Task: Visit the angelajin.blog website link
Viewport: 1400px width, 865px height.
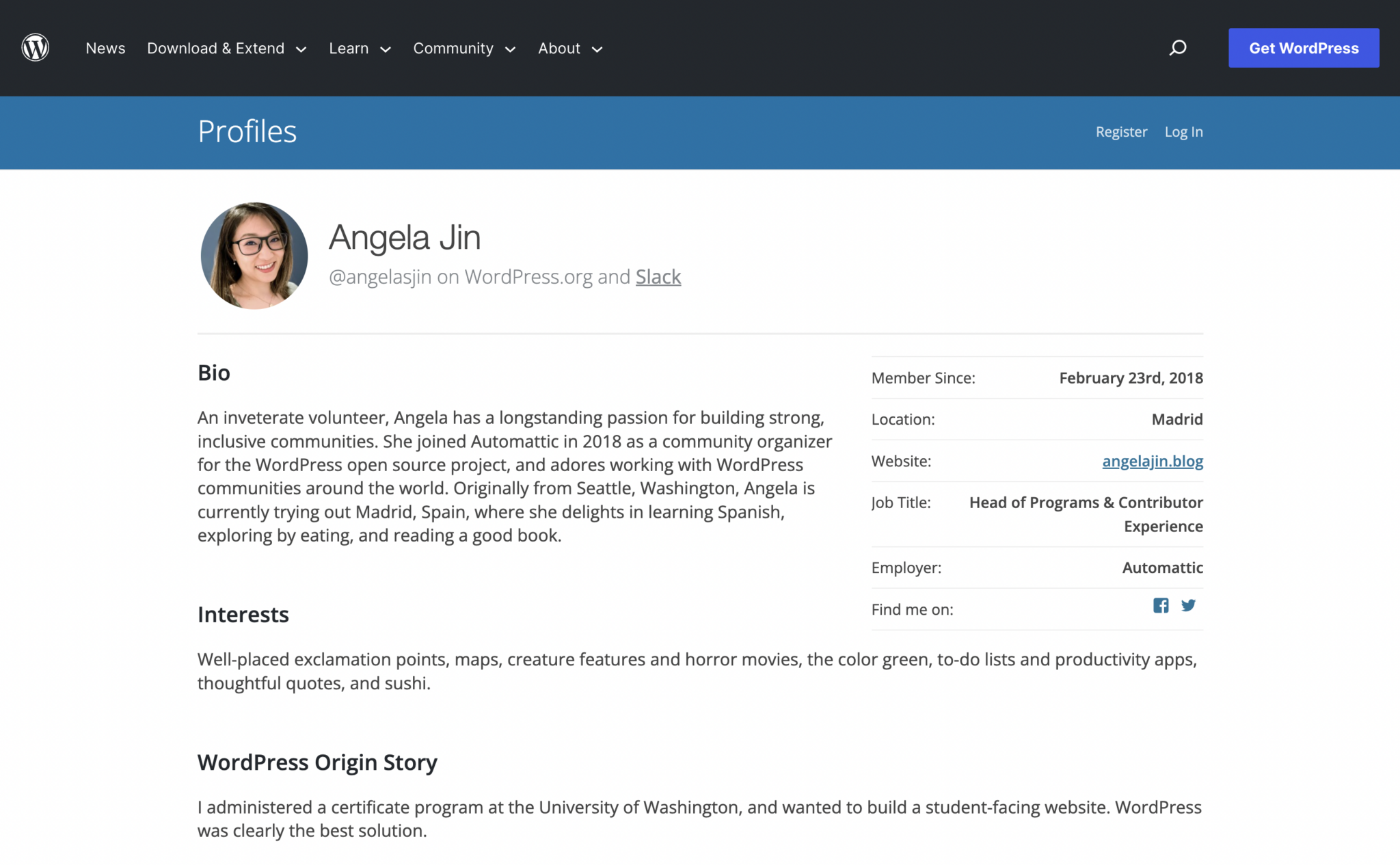Action: [1153, 461]
